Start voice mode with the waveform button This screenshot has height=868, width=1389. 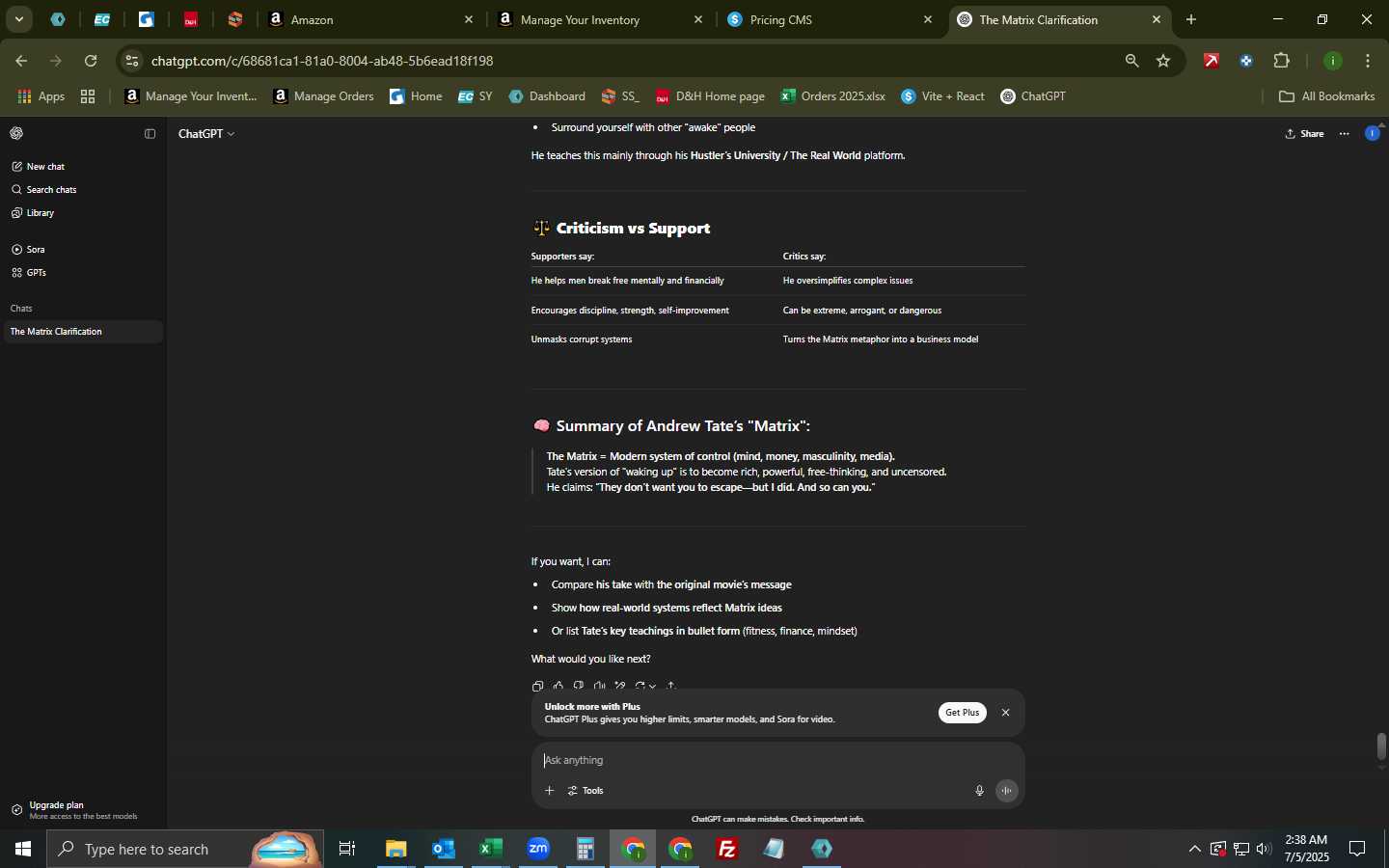point(1007,791)
